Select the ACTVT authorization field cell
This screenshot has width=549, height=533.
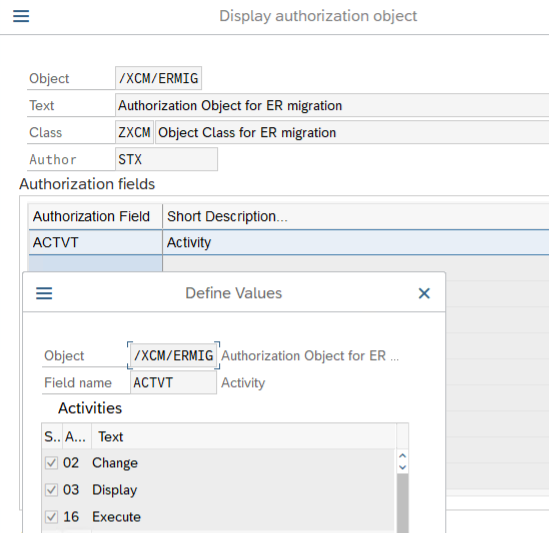95,242
